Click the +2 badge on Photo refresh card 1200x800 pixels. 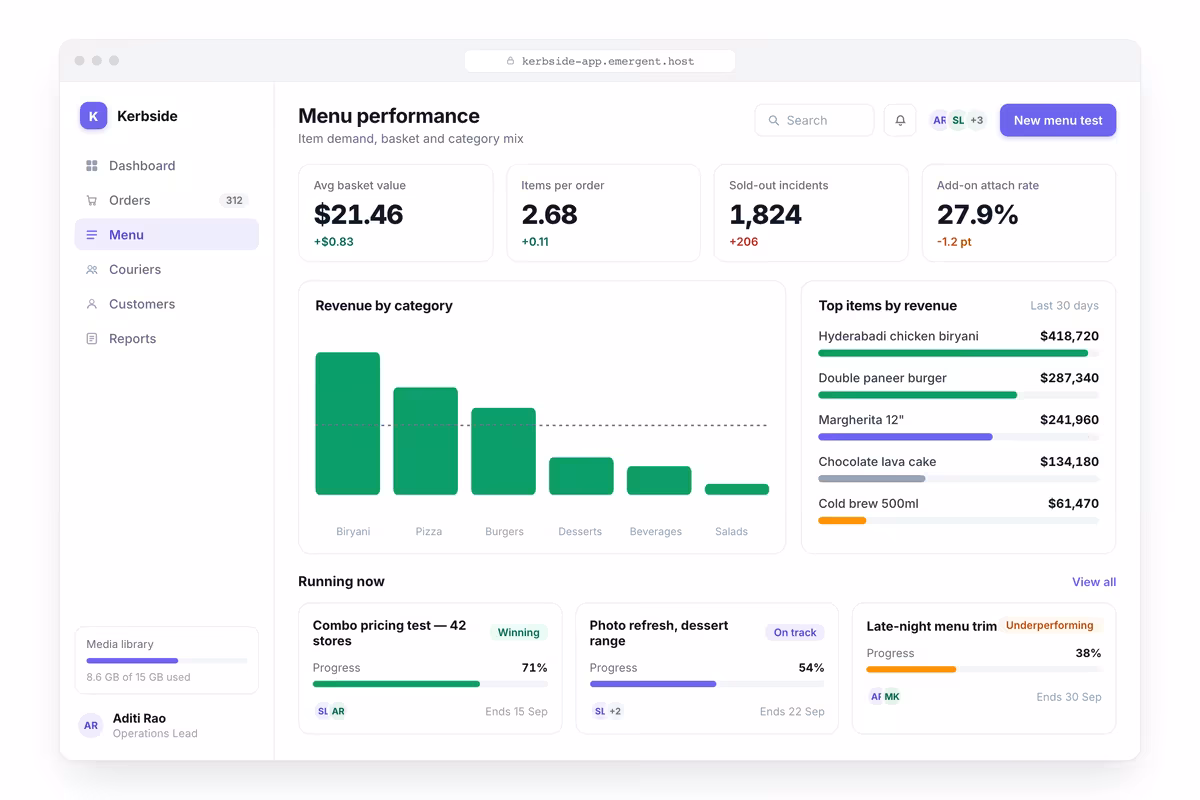615,711
